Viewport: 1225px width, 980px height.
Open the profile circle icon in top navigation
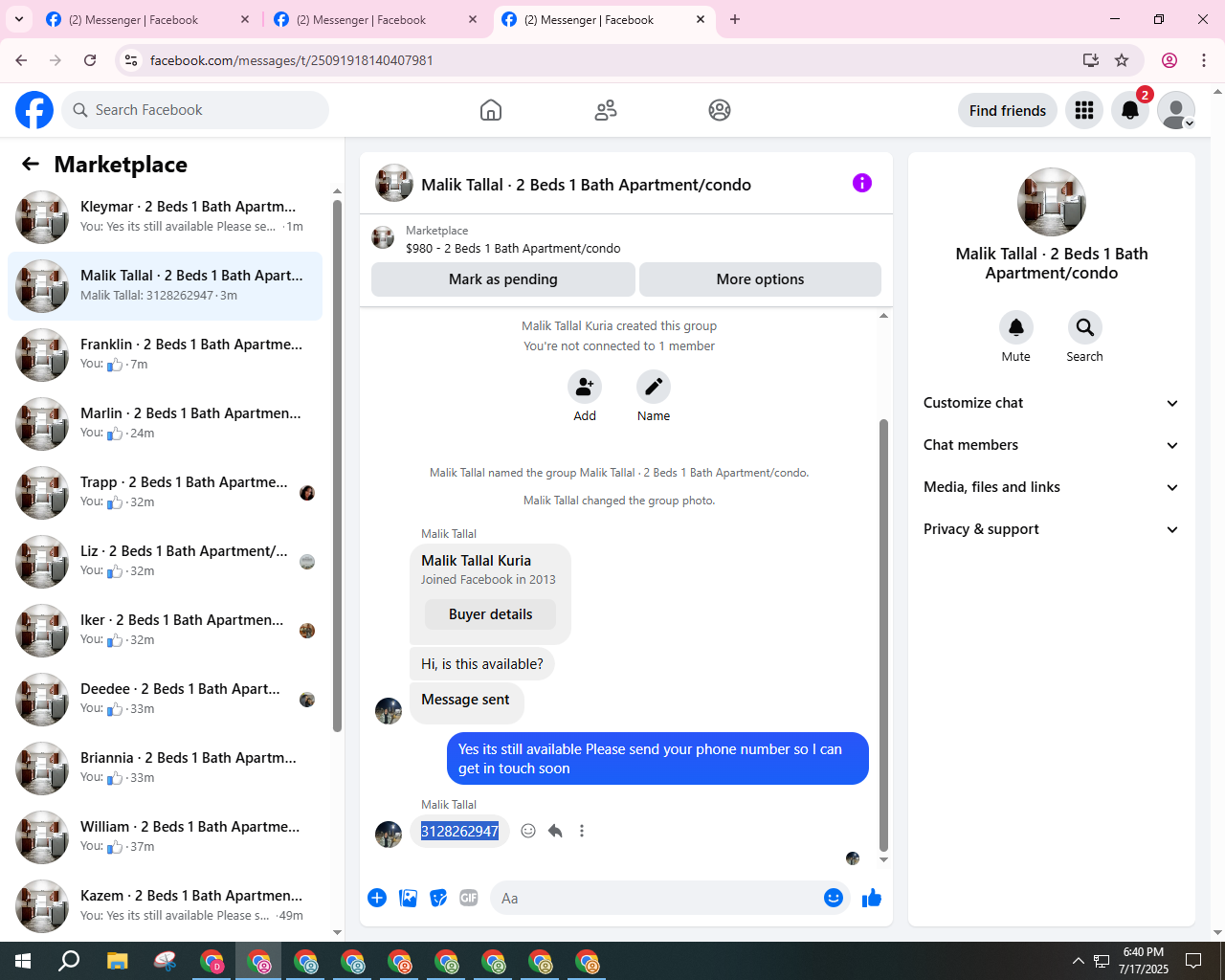click(x=720, y=110)
